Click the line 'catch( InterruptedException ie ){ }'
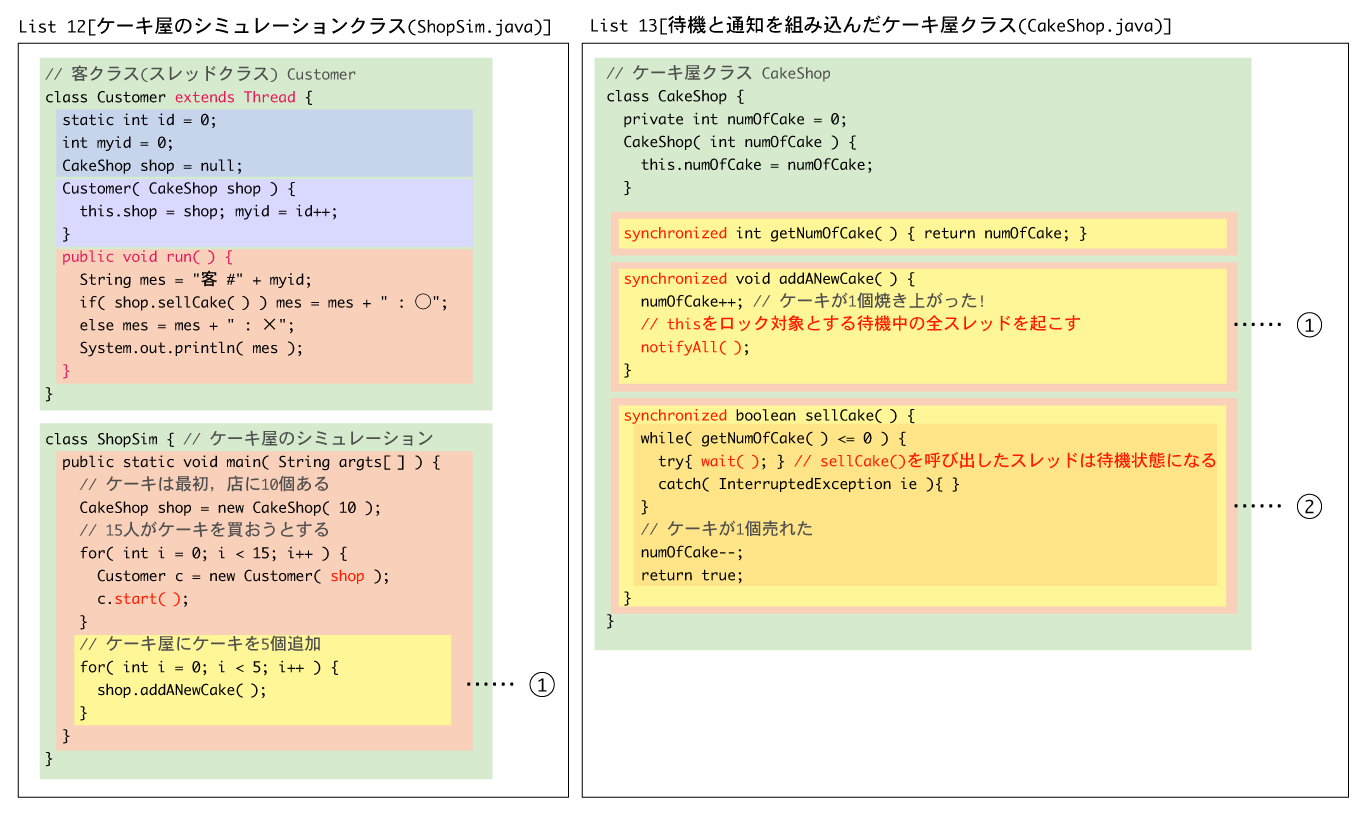Image resolution: width=1369 pixels, height=813 pixels. click(x=809, y=484)
